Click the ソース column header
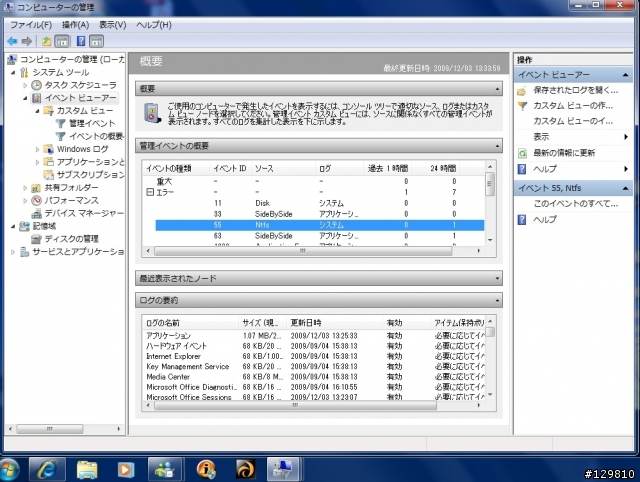 click(x=283, y=169)
